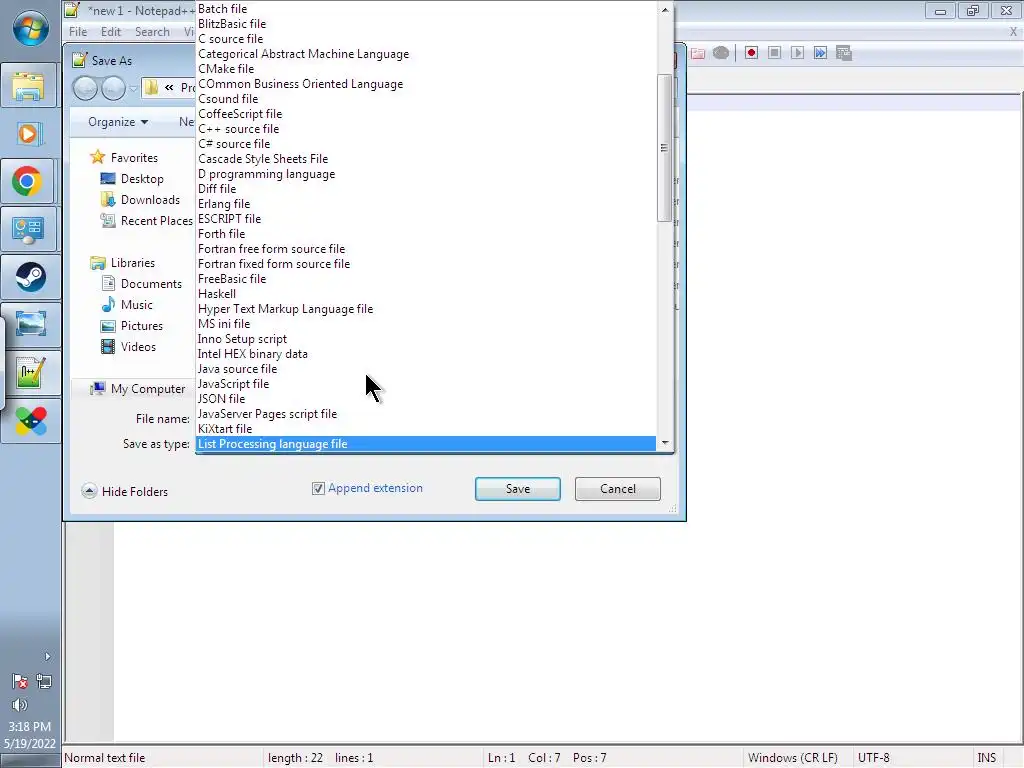Click the macro Playback icon
Image resolution: width=1024 pixels, height=768 pixels.
[x=797, y=53]
